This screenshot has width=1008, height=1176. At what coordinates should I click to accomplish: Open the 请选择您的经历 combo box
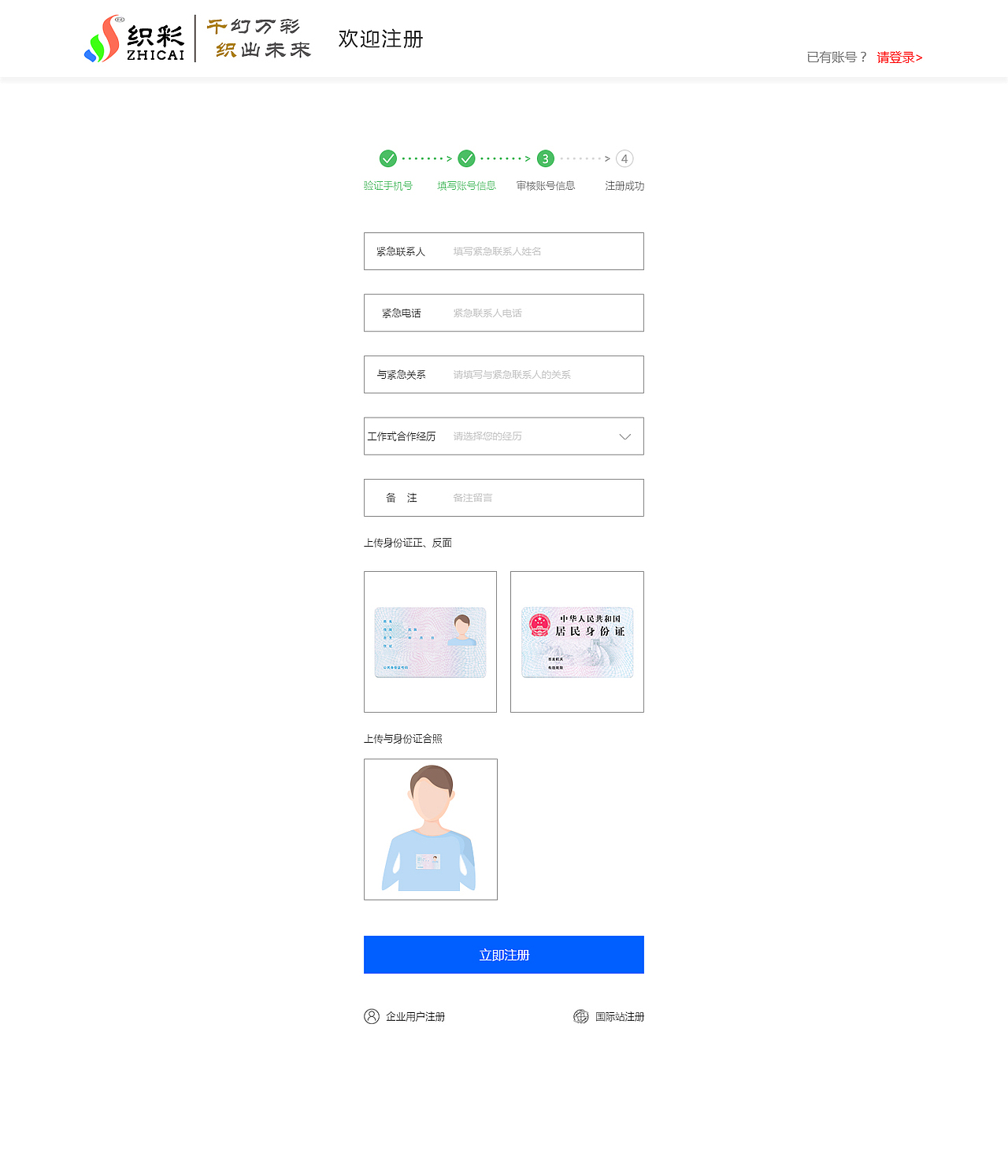click(x=504, y=436)
